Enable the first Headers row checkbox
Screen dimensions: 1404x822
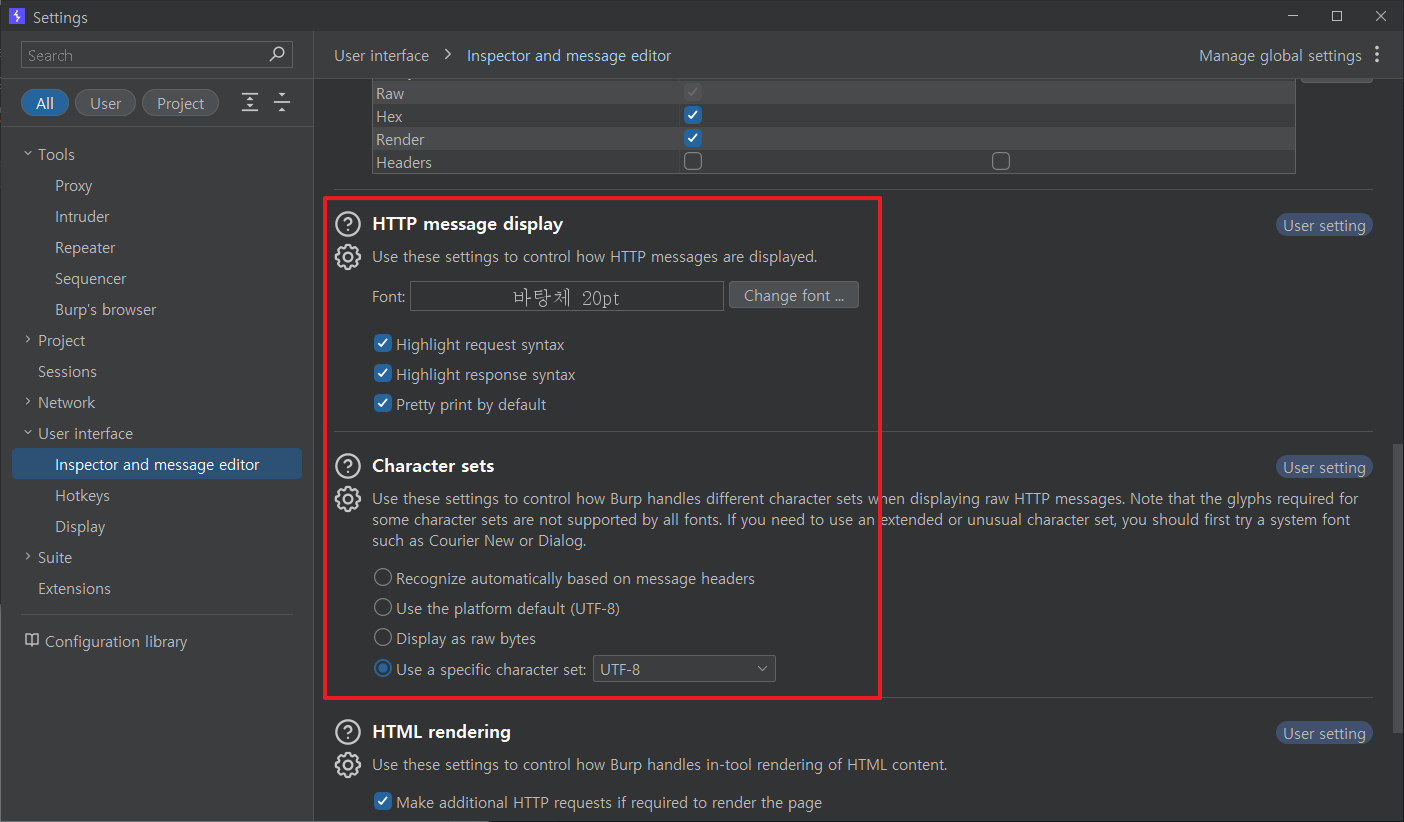693,161
